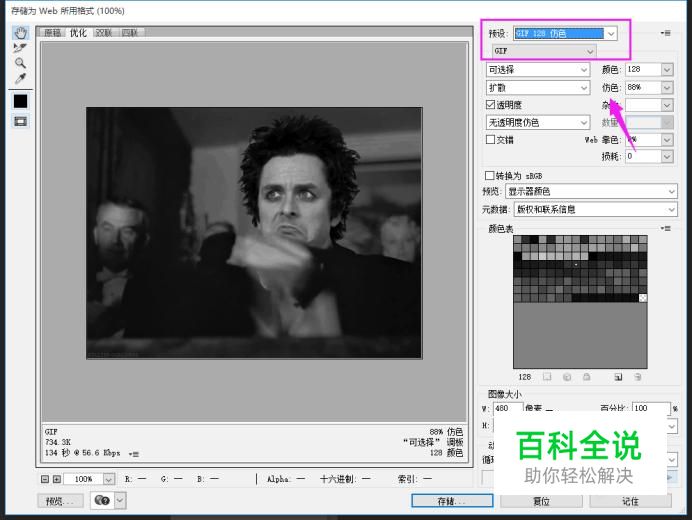The image size is (692, 520).
Task: Click the new color icon in color table
Action: (x=618, y=377)
